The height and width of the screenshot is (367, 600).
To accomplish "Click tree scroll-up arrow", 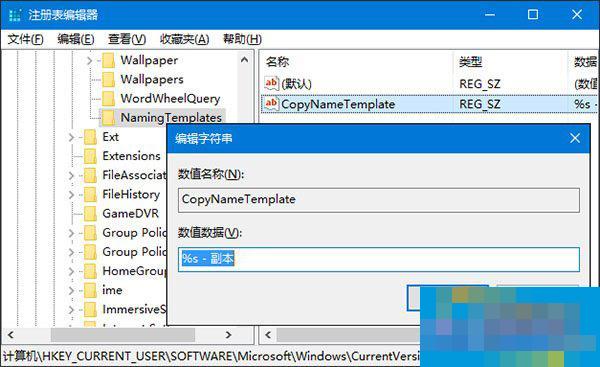I will [x=245, y=60].
